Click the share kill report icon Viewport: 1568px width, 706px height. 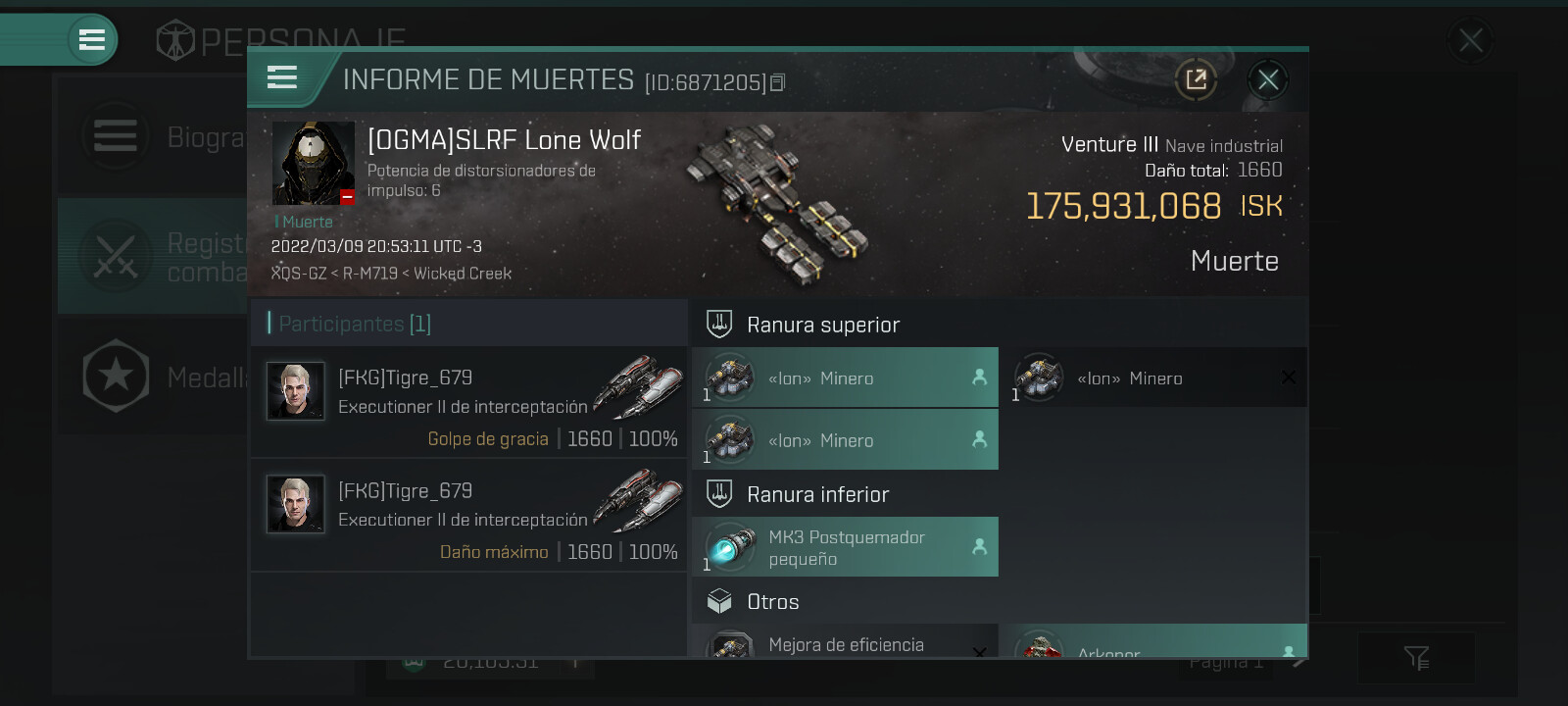pyautogui.click(x=1196, y=79)
